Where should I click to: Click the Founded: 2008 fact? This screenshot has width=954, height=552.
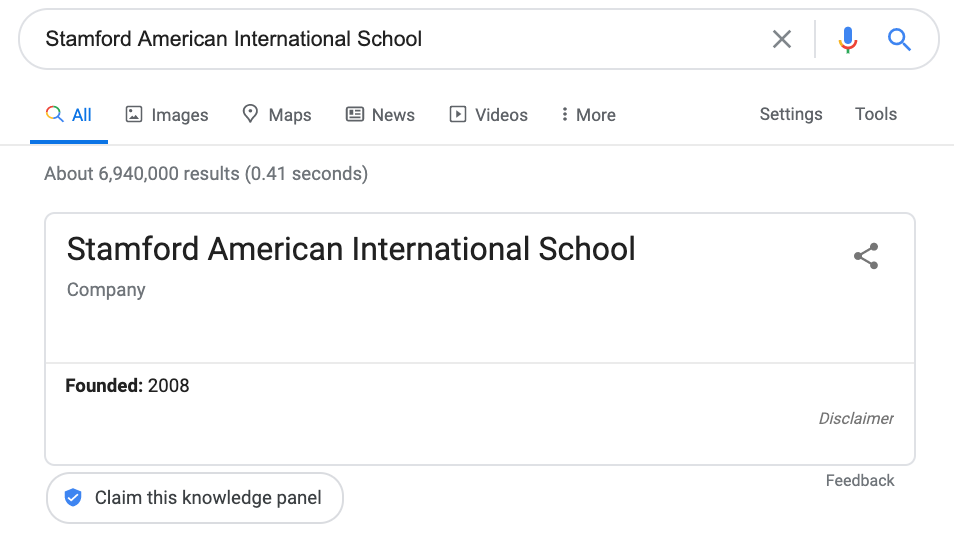click(x=127, y=386)
